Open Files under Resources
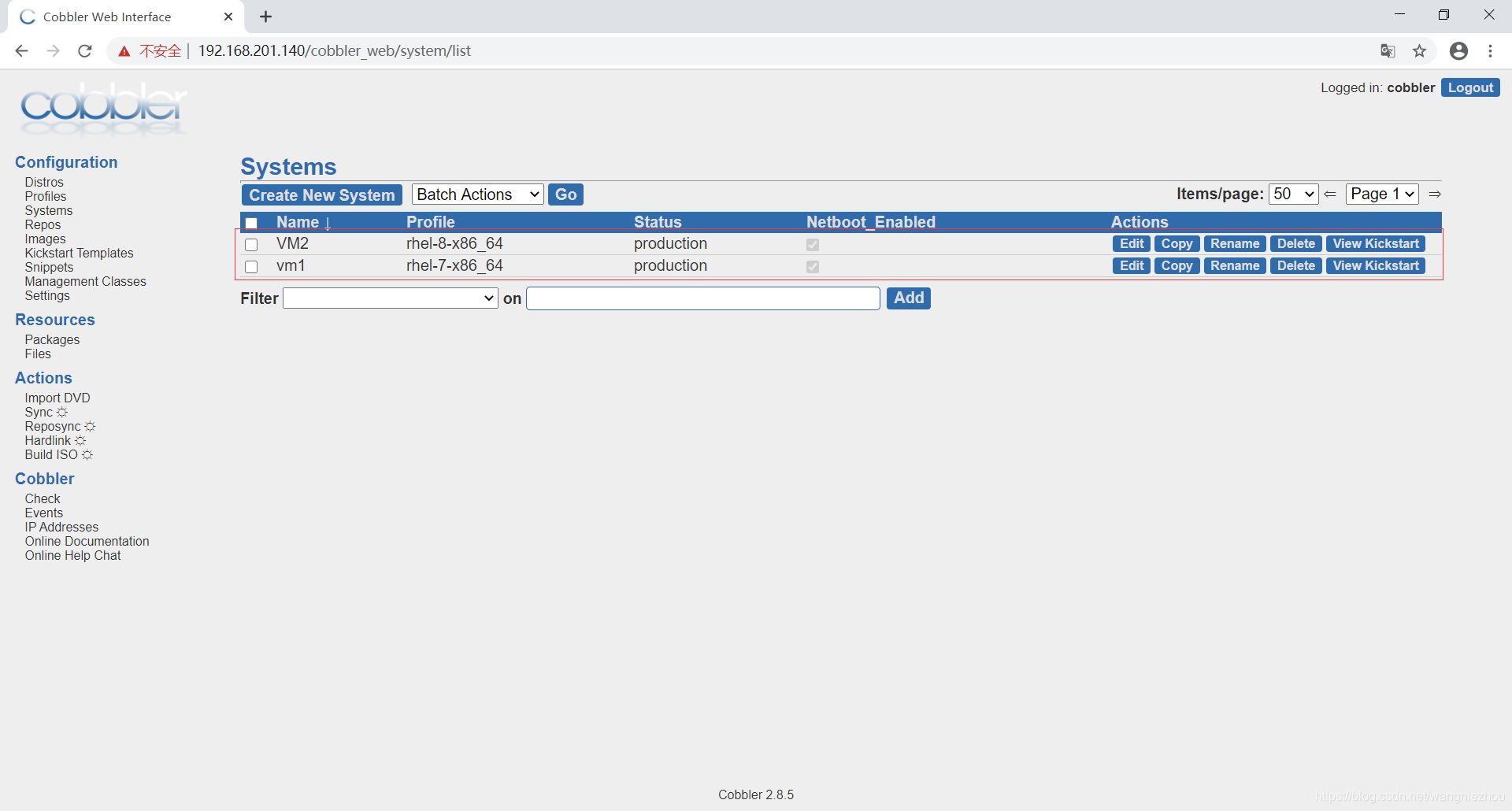The image size is (1512, 811). pyautogui.click(x=38, y=354)
